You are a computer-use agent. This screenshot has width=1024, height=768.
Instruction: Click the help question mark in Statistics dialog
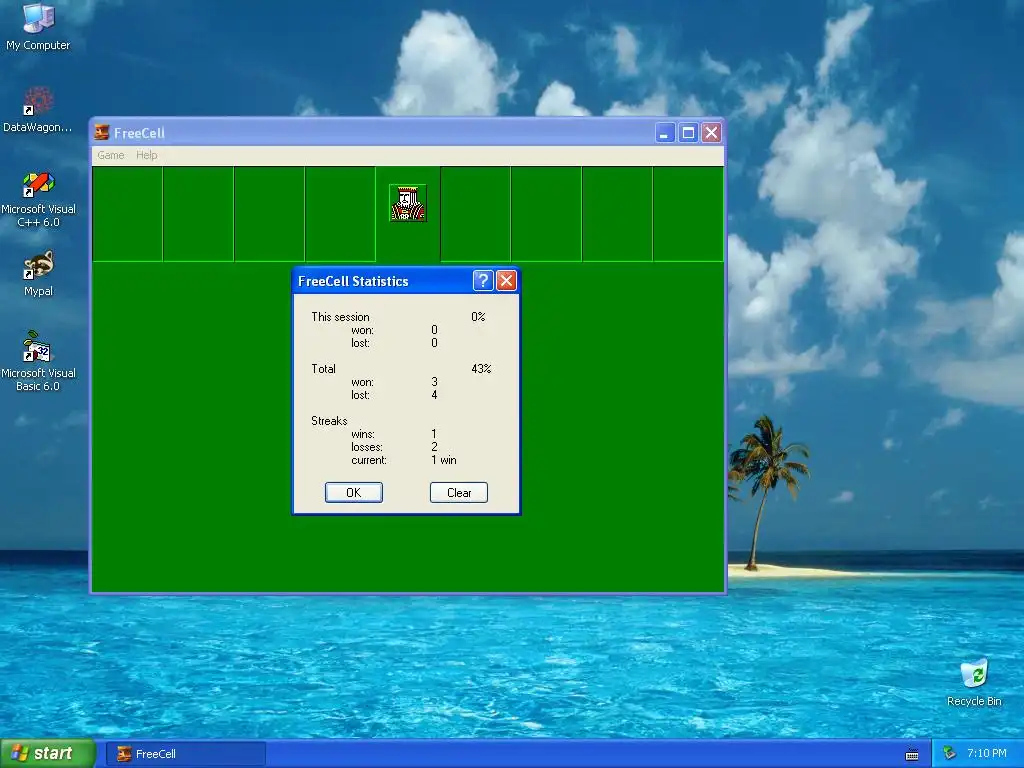[x=483, y=281]
